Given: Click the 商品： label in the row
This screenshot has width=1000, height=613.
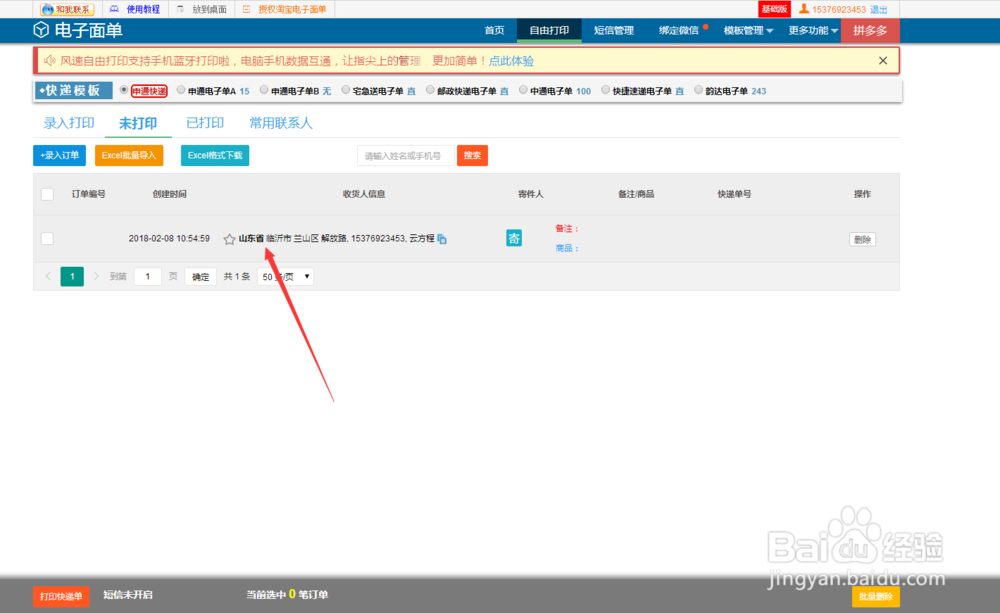Looking at the screenshot, I should pyautogui.click(x=566, y=248).
